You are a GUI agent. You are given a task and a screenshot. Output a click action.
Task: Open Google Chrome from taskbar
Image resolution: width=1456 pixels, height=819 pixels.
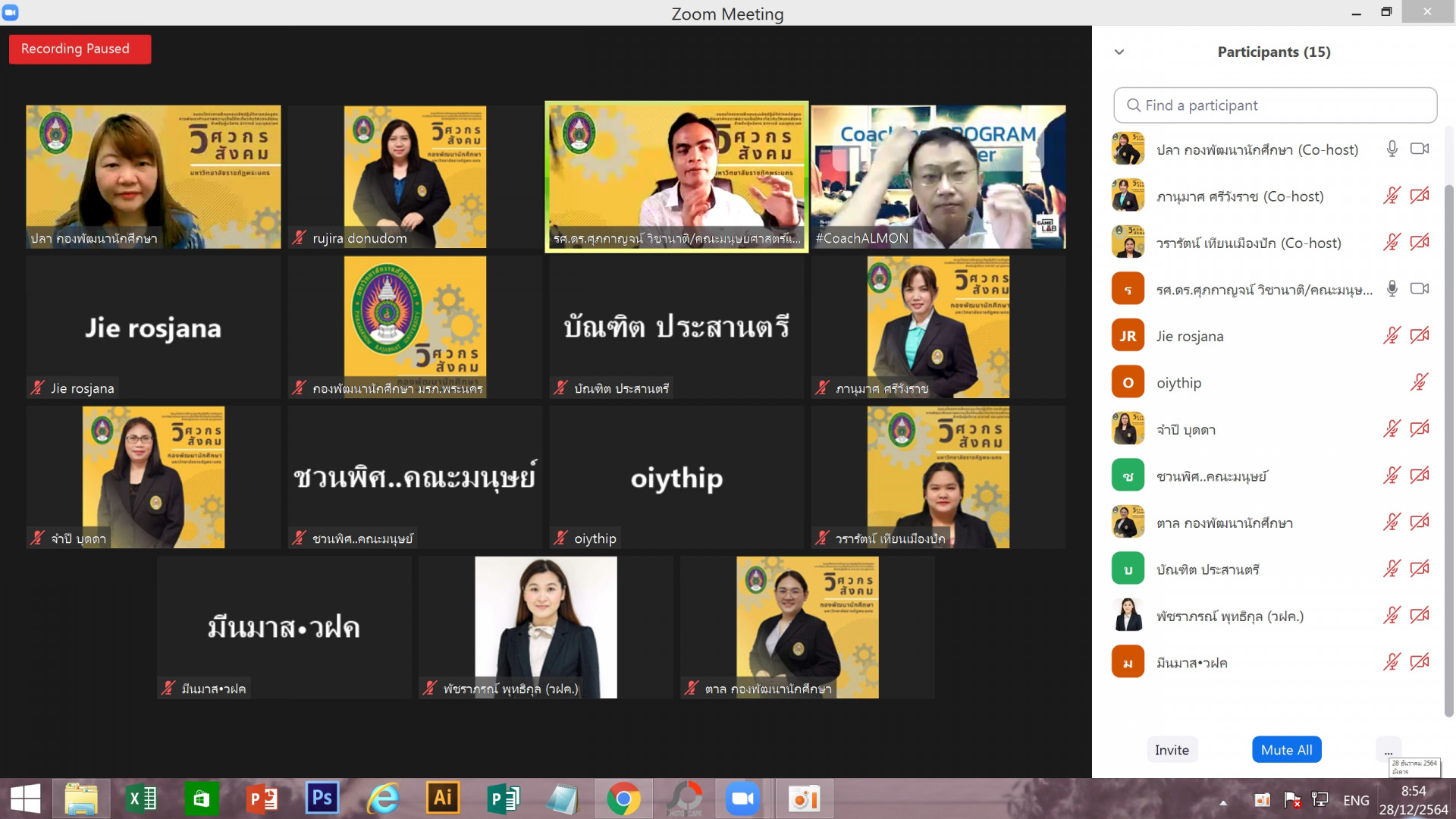pyautogui.click(x=623, y=799)
